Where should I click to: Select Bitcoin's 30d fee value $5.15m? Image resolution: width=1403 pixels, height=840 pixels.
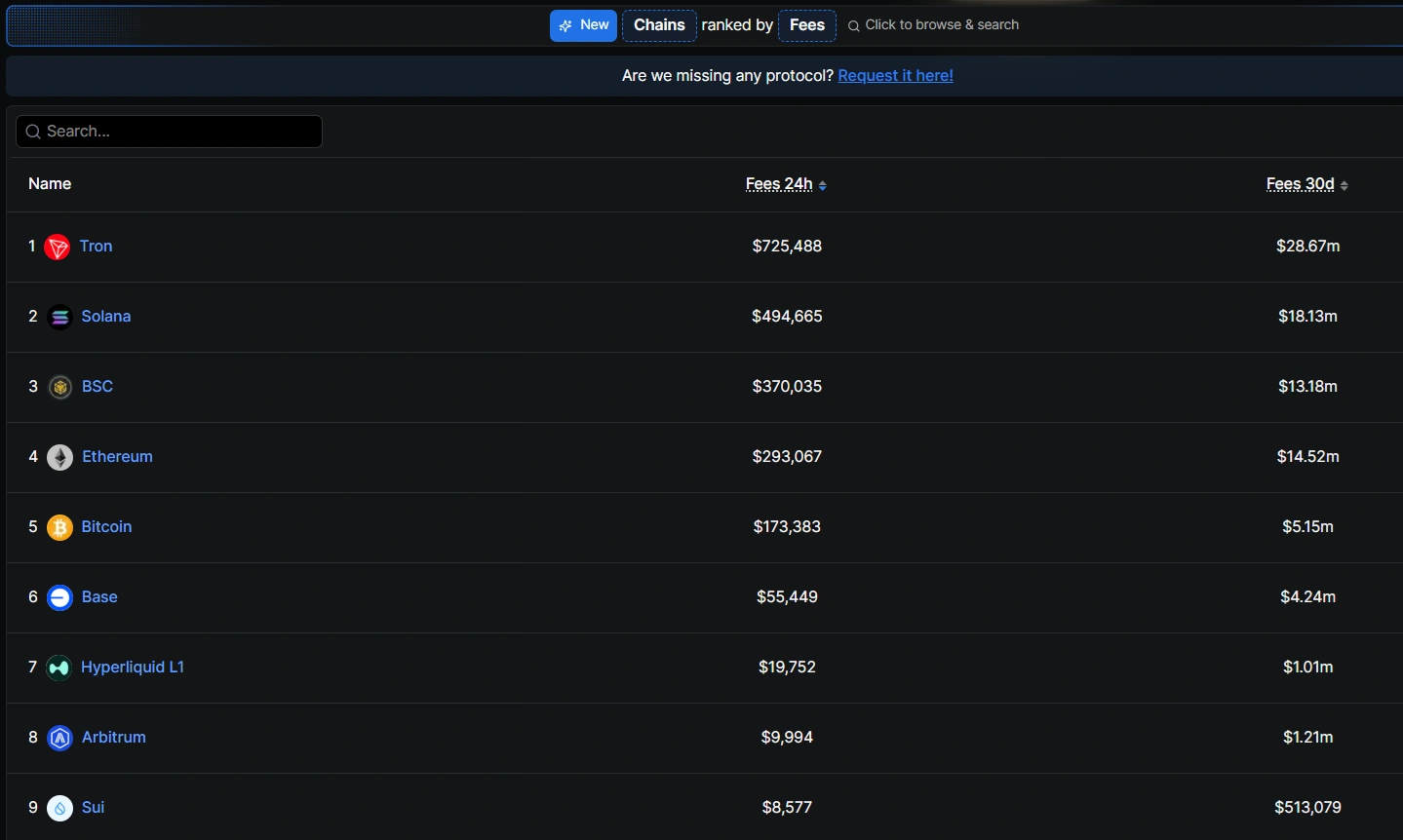click(x=1308, y=527)
